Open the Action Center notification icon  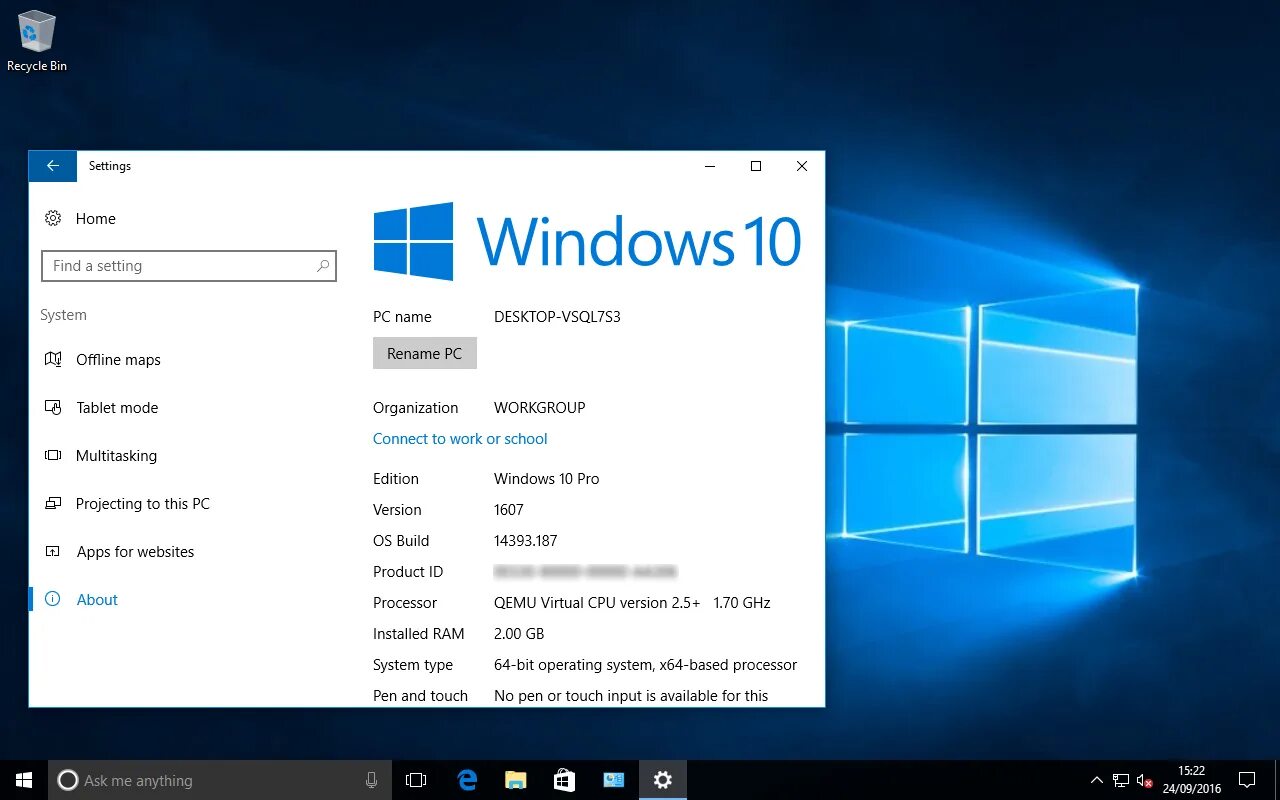tap(1247, 780)
